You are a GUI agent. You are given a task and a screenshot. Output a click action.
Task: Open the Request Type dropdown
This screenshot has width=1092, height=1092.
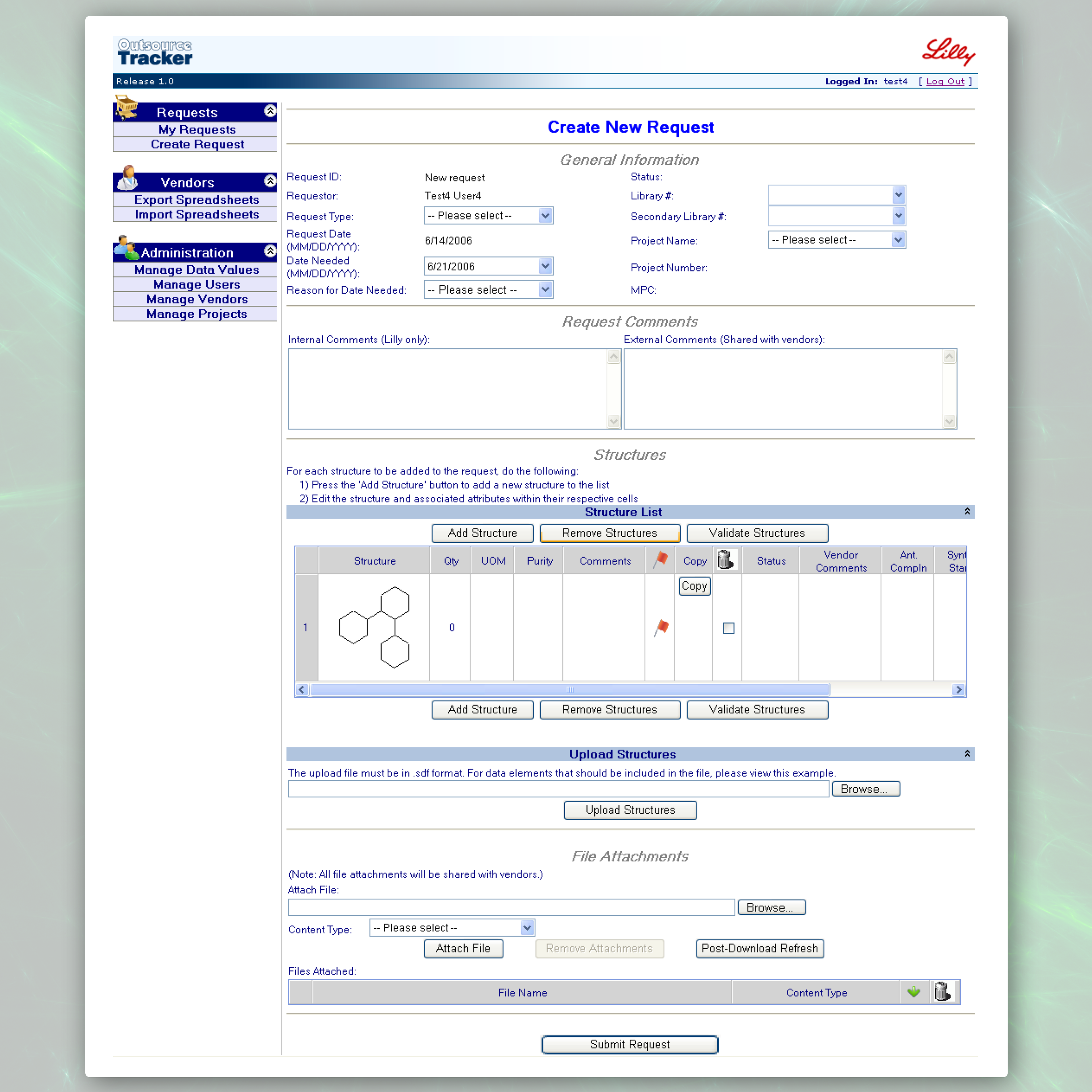tap(545, 215)
